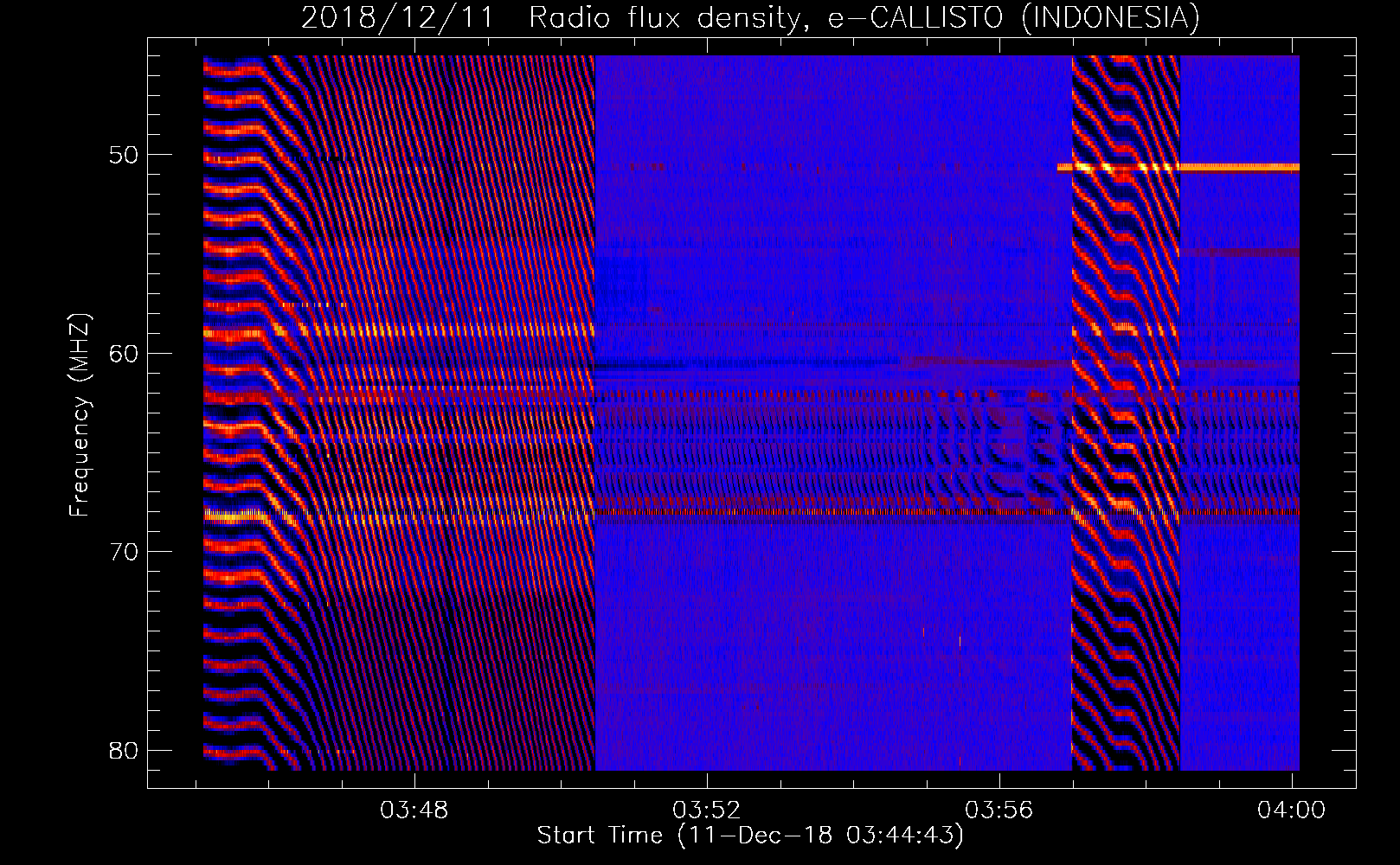Click the "Frequency (MHZ)" axis label
The image size is (1400, 865).
80,415
